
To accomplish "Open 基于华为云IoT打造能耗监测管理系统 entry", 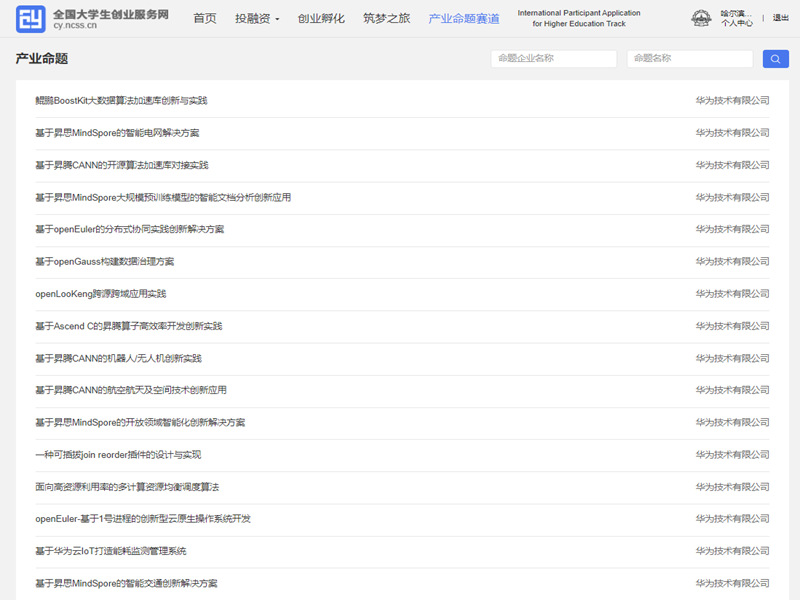I will point(110,551).
